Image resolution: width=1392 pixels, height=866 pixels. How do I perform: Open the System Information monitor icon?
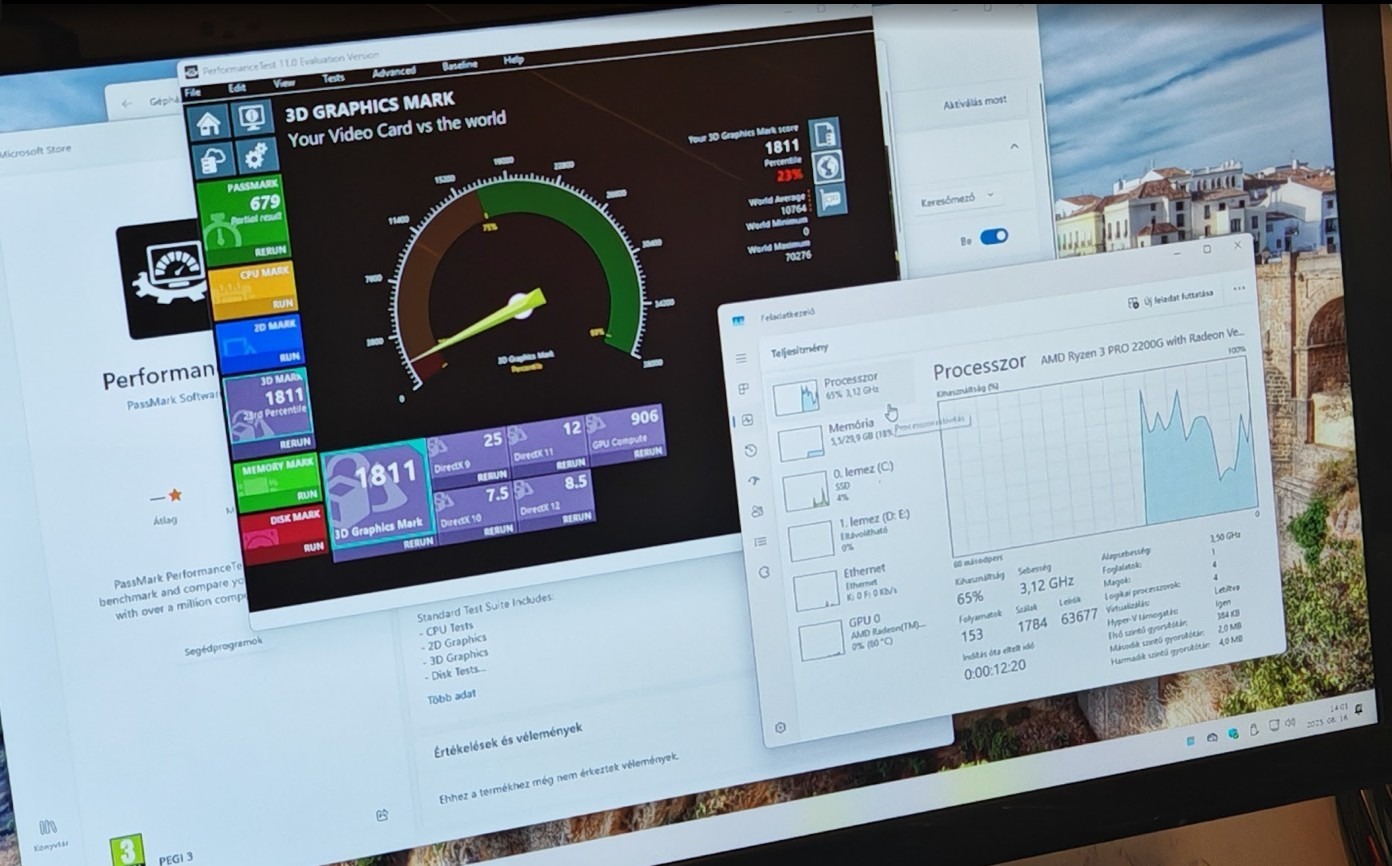pyautogui.click(x=252, y=117)
